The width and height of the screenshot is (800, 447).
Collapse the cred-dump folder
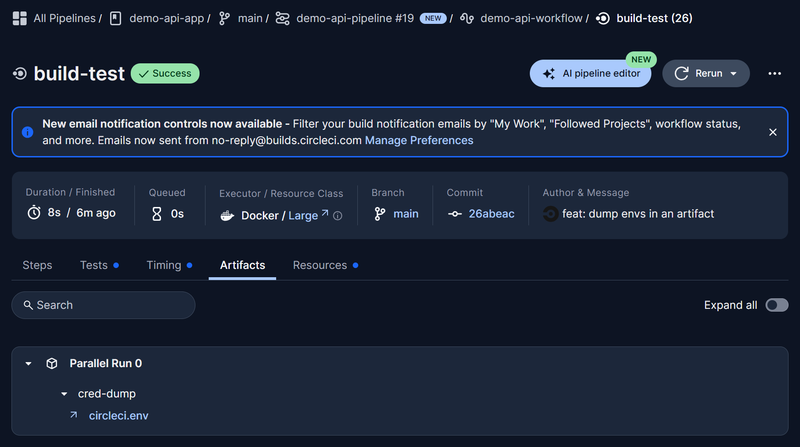click(64, 394)
